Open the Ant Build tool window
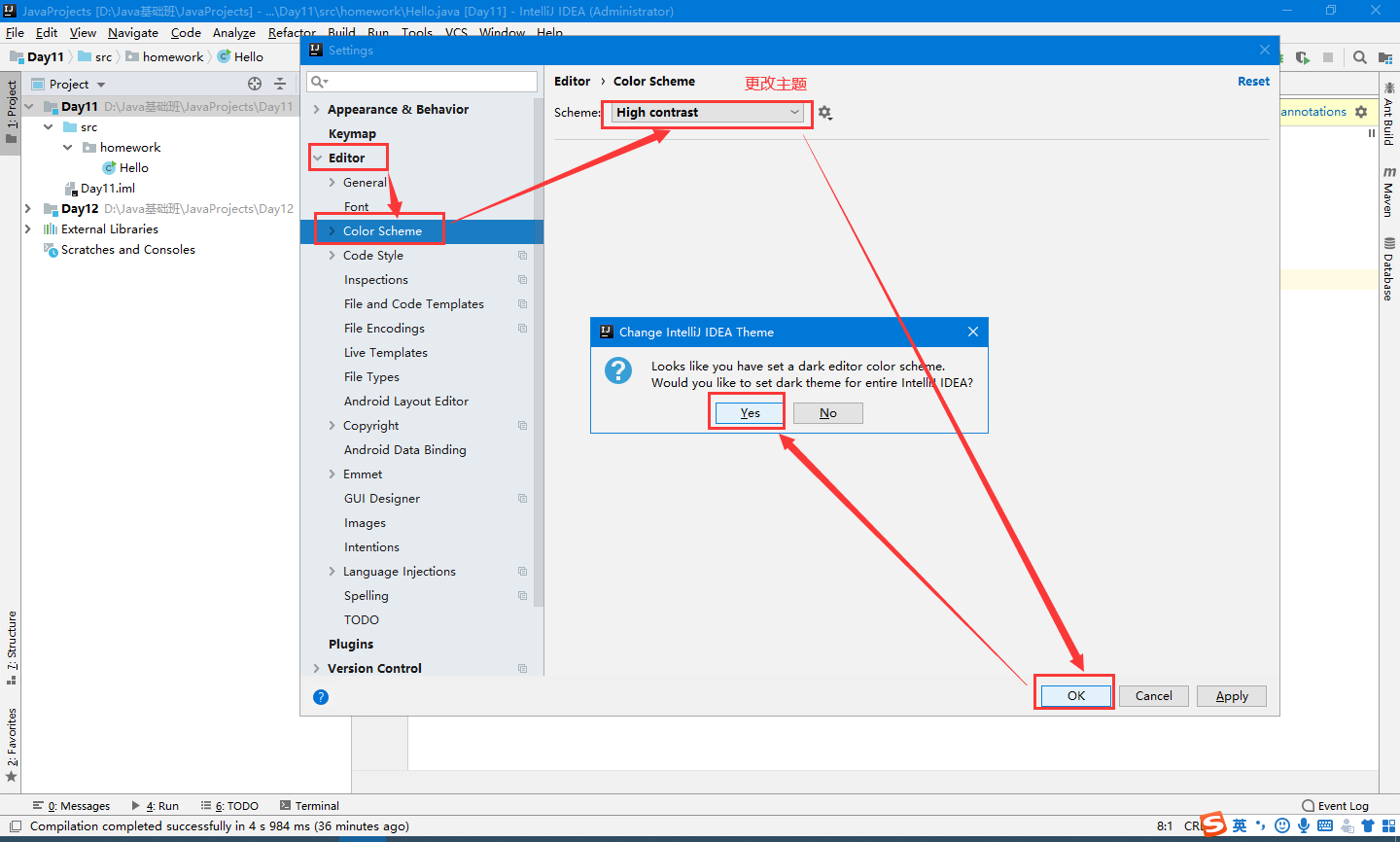This screenshot has height=842, width=1400. pyautogui.click(x=1389, y=115)
